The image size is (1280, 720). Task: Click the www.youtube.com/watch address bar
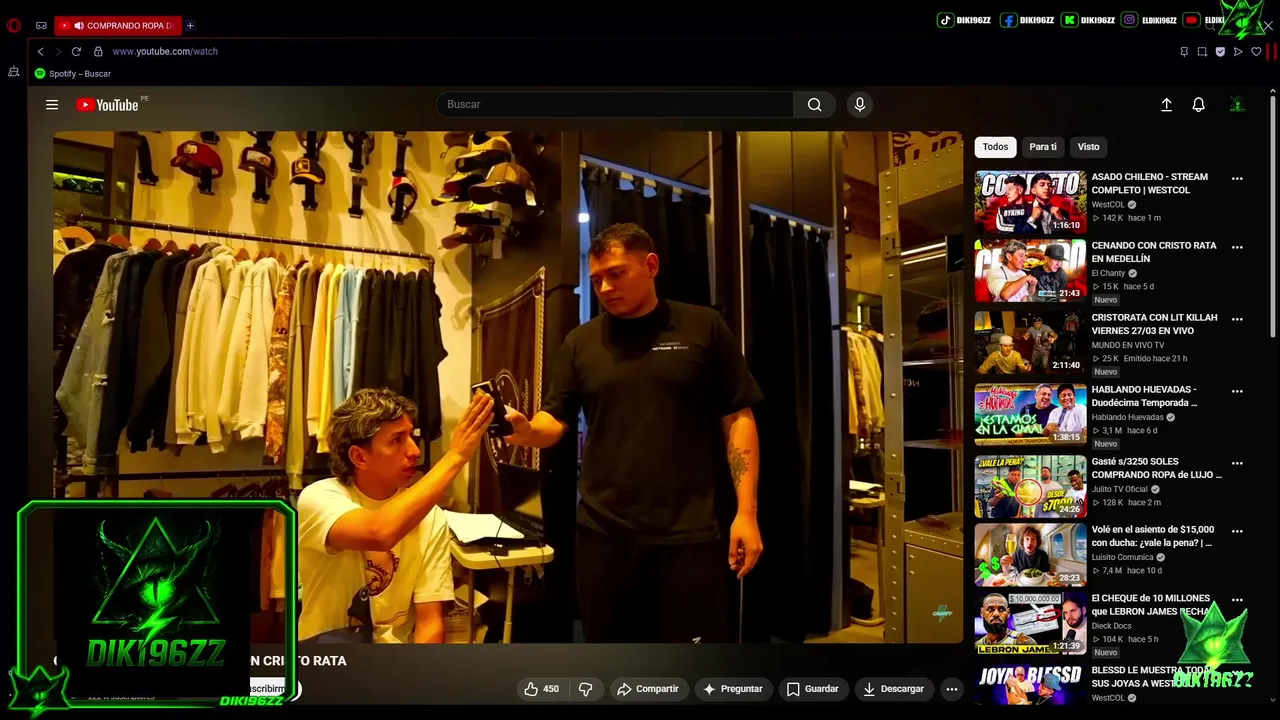165,51
